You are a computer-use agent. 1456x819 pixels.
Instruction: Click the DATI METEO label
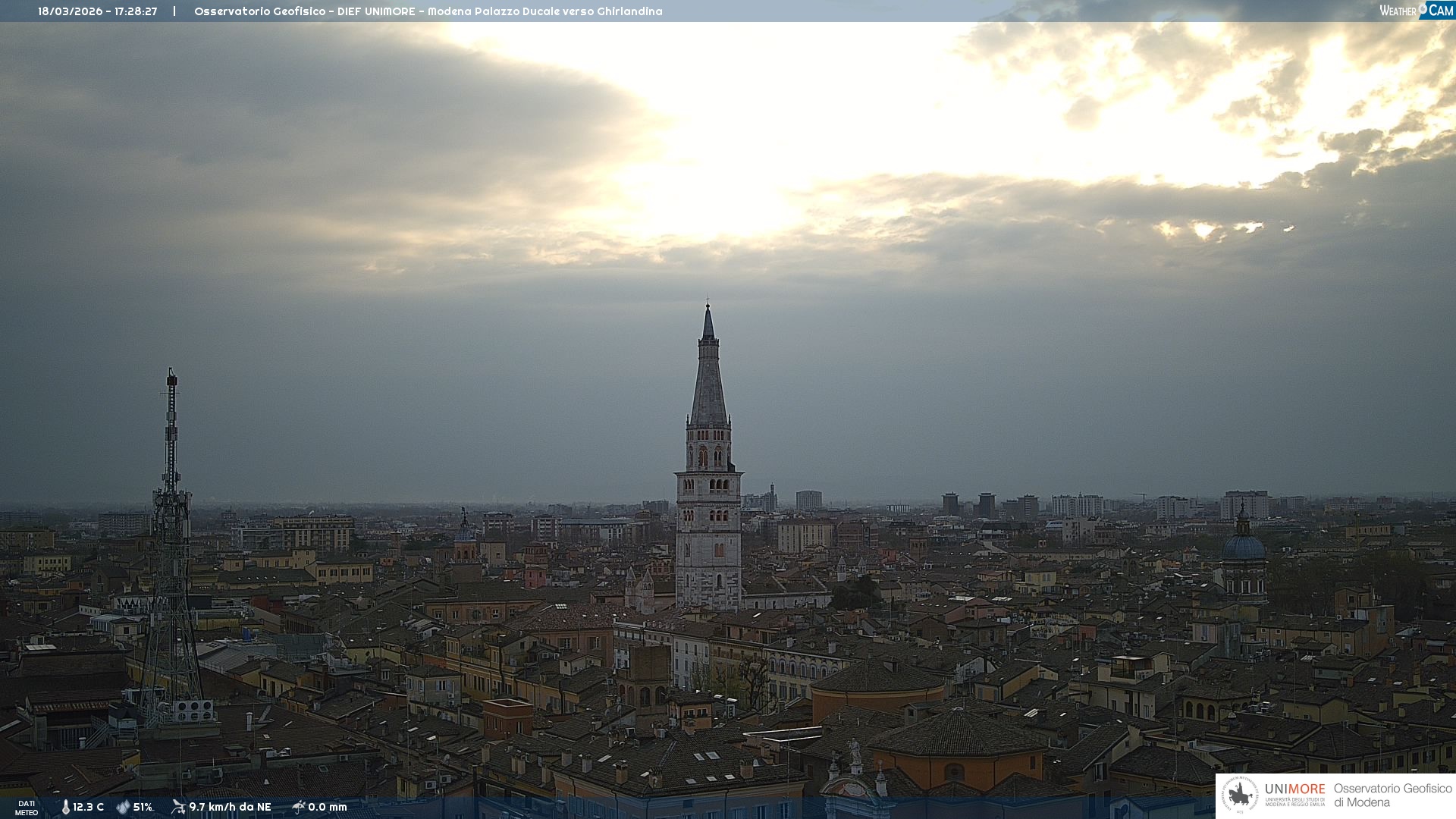[x=27, y=808]
